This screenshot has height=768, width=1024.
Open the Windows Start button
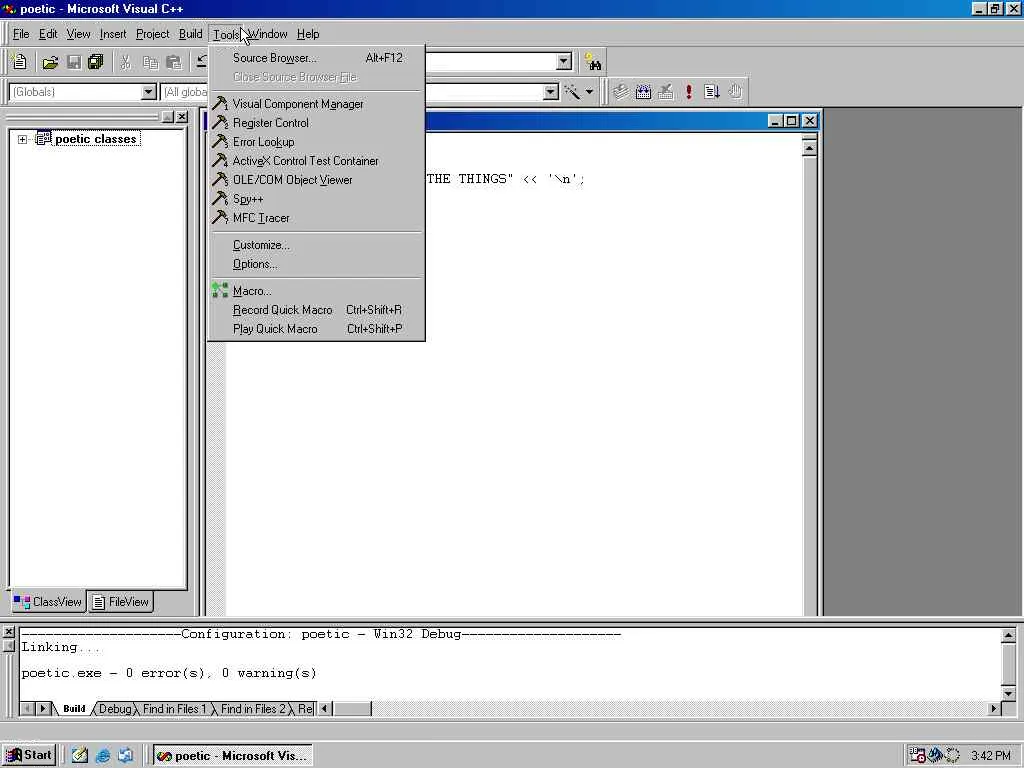(x=29, y=756)
